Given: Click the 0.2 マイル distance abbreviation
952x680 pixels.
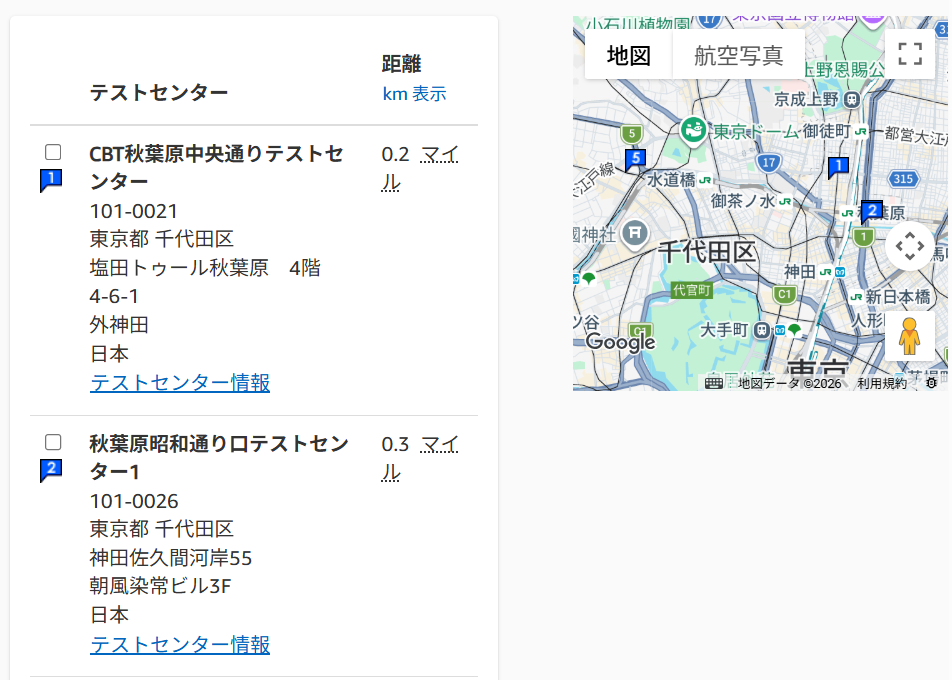Looking at the screenshot, I should click(x=420, y=168).
